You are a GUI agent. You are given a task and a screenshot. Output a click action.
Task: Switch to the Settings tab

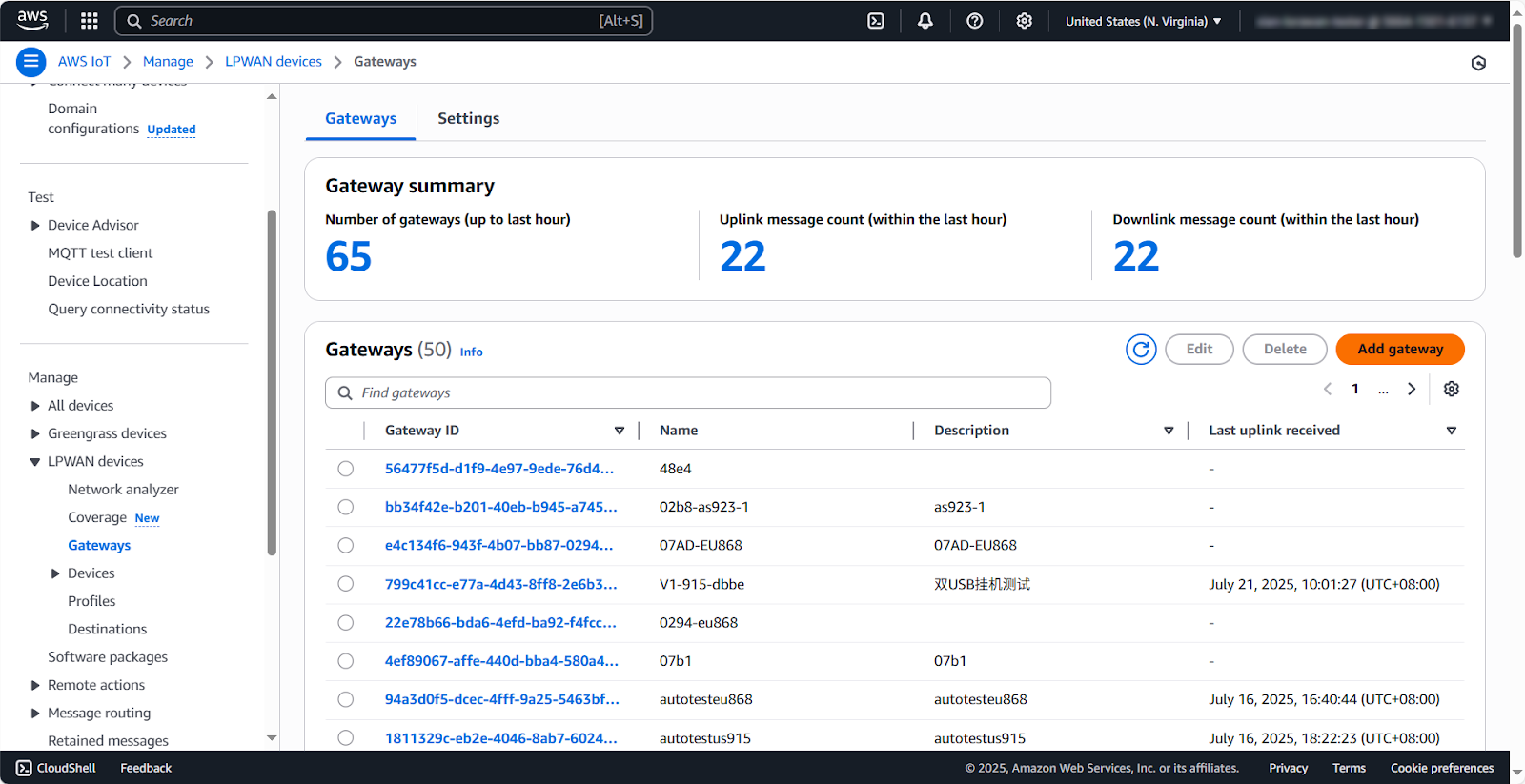point(468,119)
